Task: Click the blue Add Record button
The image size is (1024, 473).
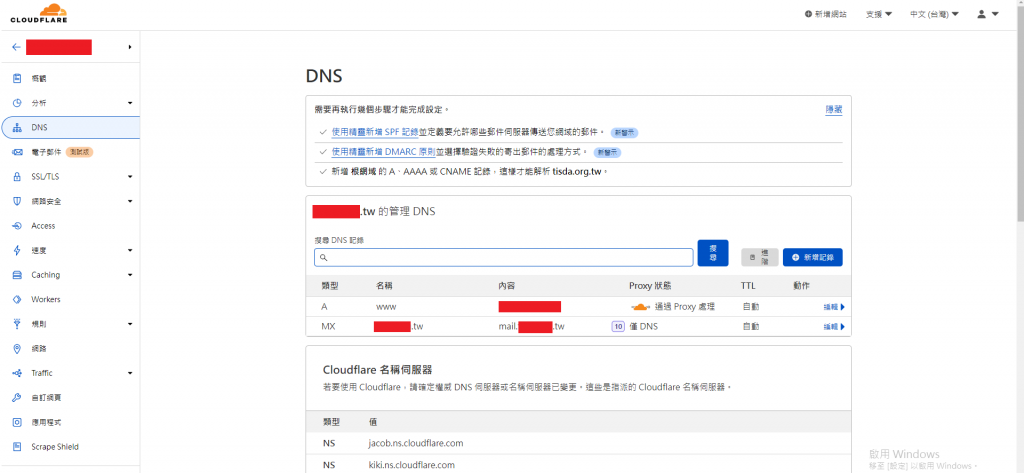Action: (x=812, y=257)
